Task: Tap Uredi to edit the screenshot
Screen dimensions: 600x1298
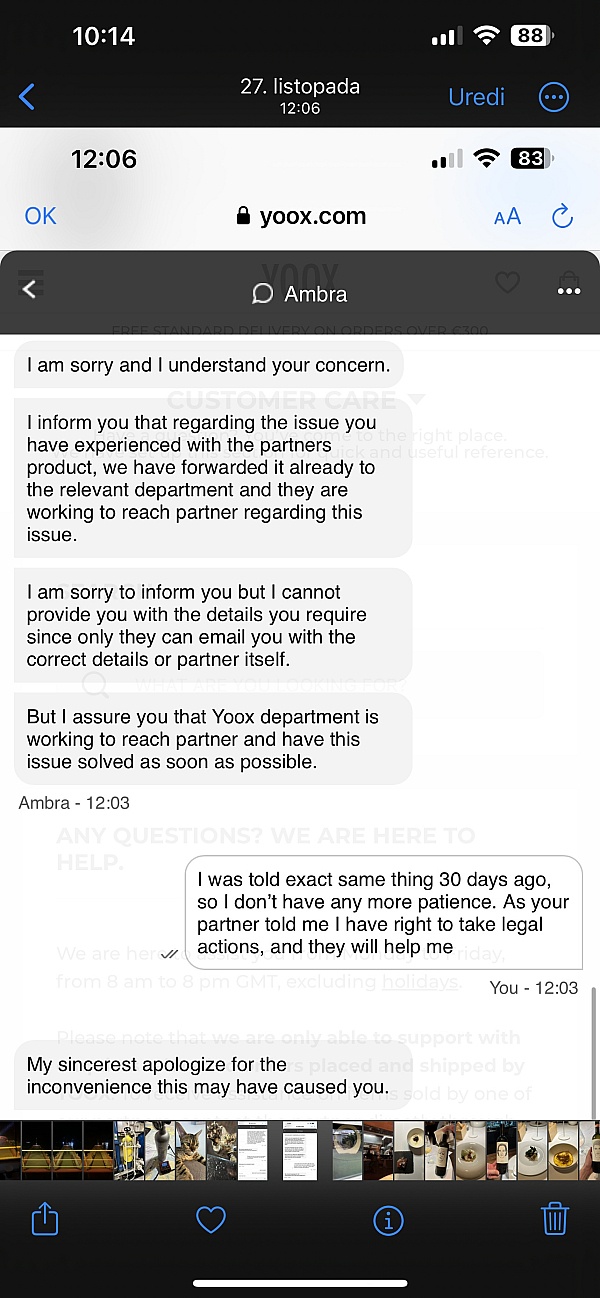Action: (476, 97)
